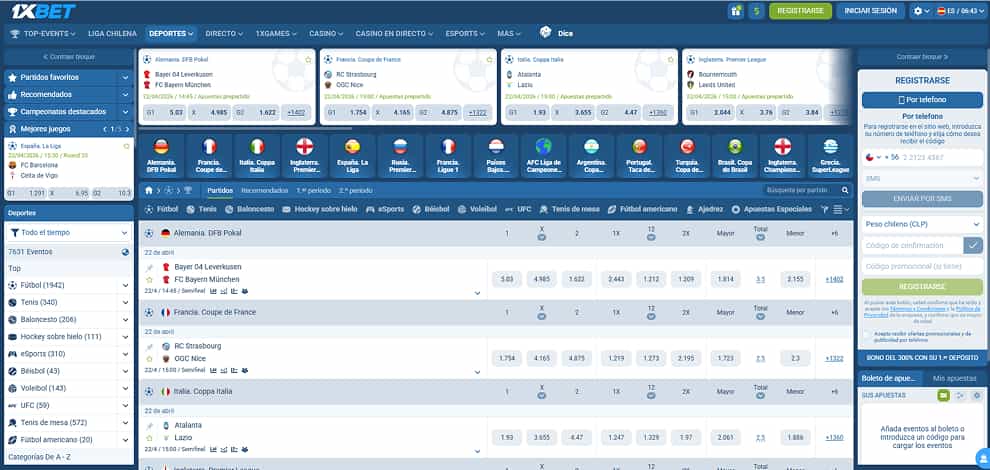Click INICIAR SESIÓN button
The image size is (990, 470).
click(x=870, y=11)
